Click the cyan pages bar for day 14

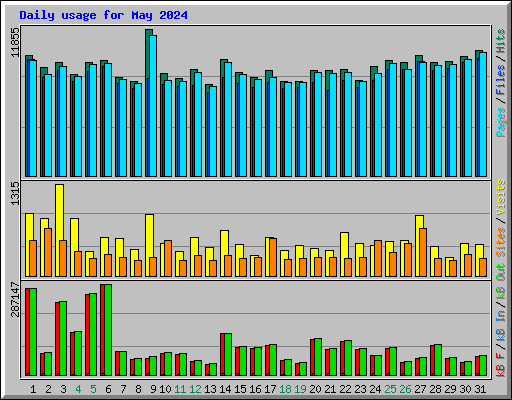pyautogui.click(x=228, y=119)
